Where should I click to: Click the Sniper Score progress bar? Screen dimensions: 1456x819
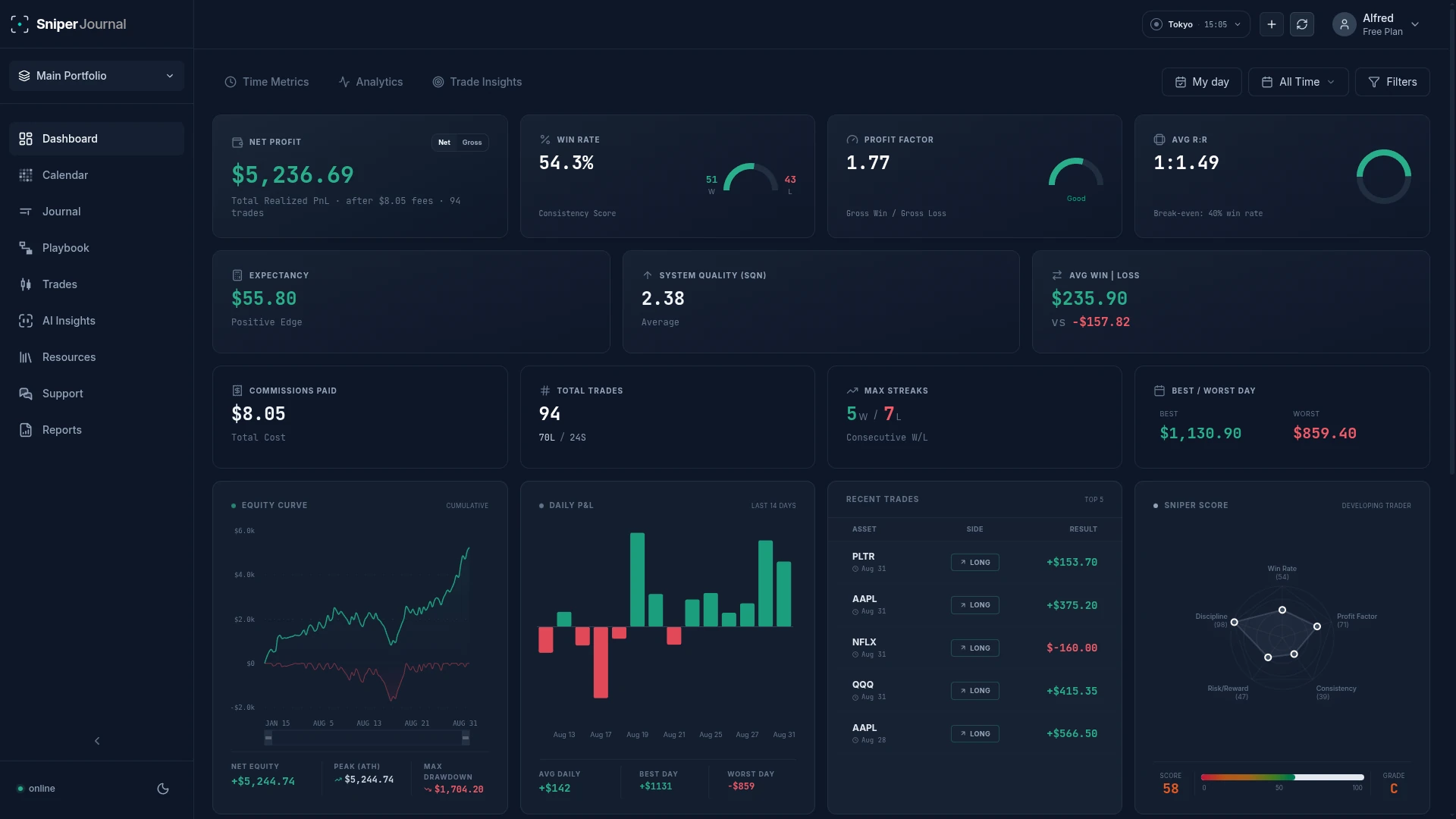point(1282,777)
